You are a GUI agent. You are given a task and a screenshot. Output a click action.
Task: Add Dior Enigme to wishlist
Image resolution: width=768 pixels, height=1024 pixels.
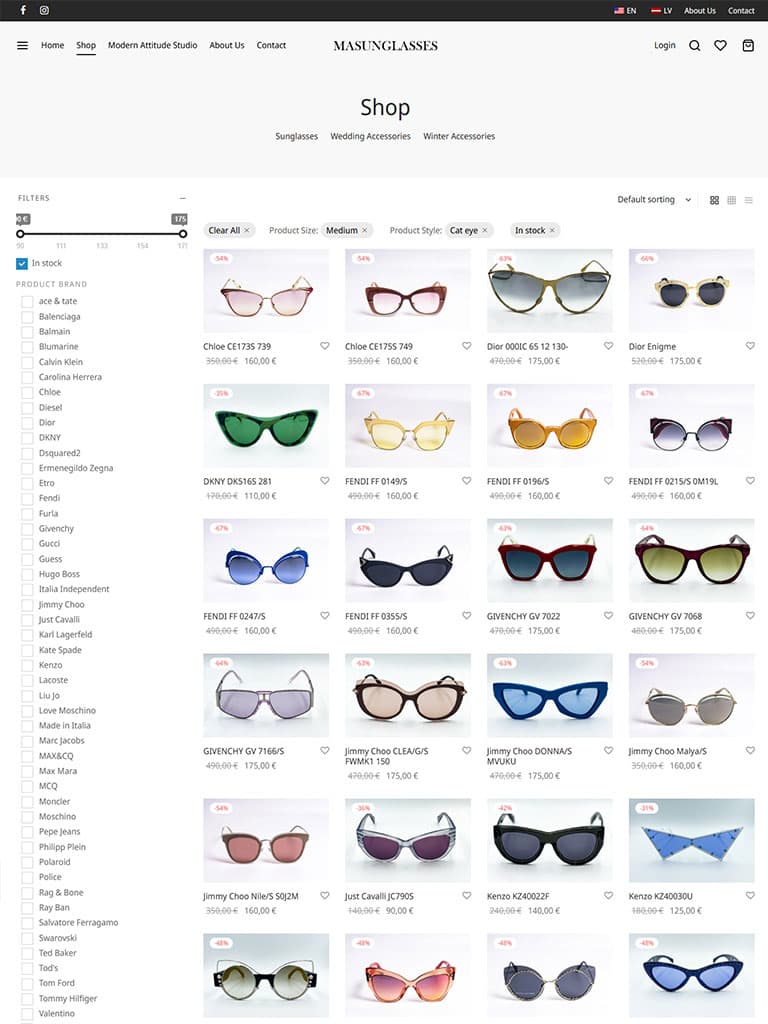tap(750, 346)
